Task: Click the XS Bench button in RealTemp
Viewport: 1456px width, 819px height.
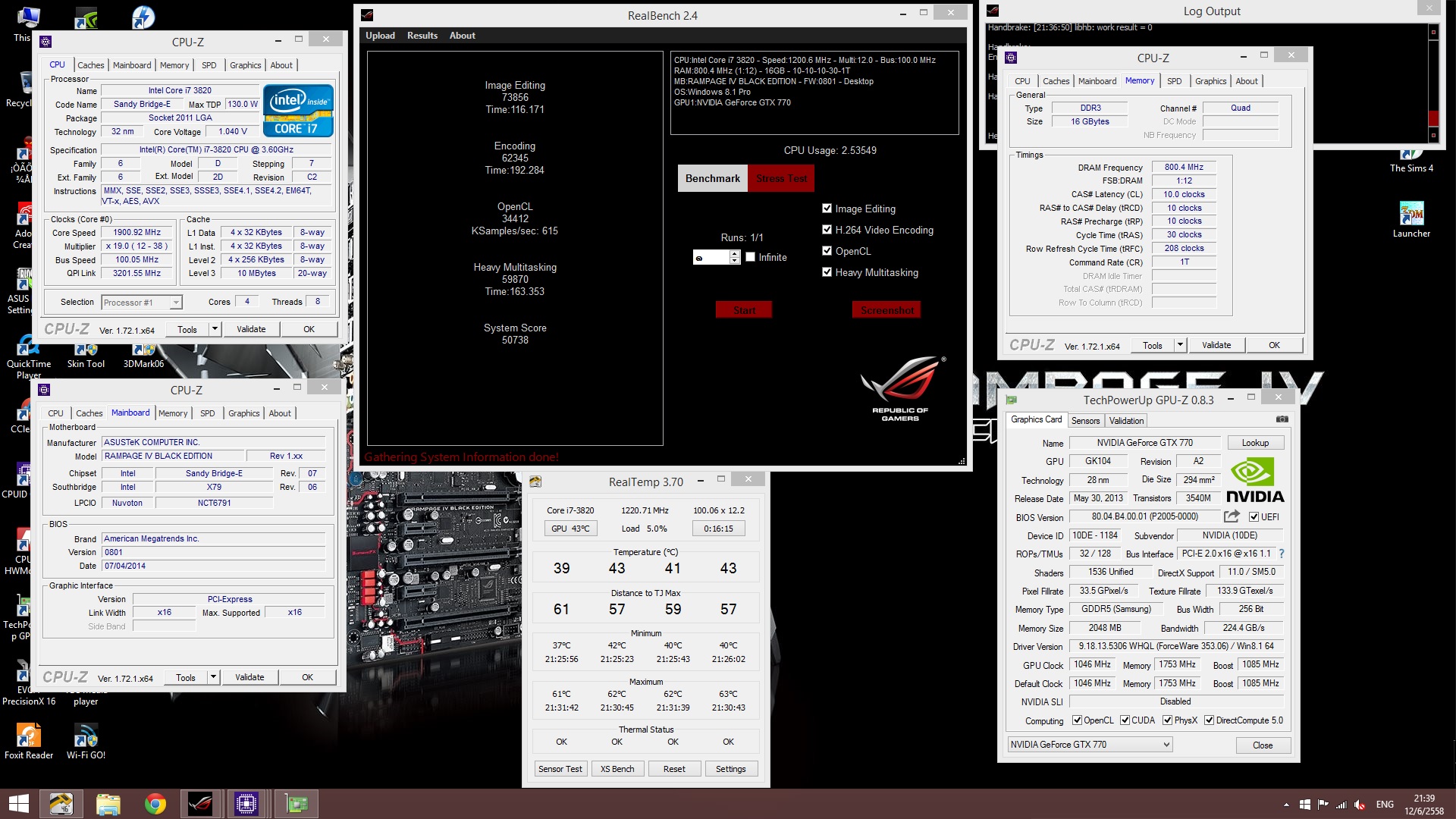Action: (617, 769)
